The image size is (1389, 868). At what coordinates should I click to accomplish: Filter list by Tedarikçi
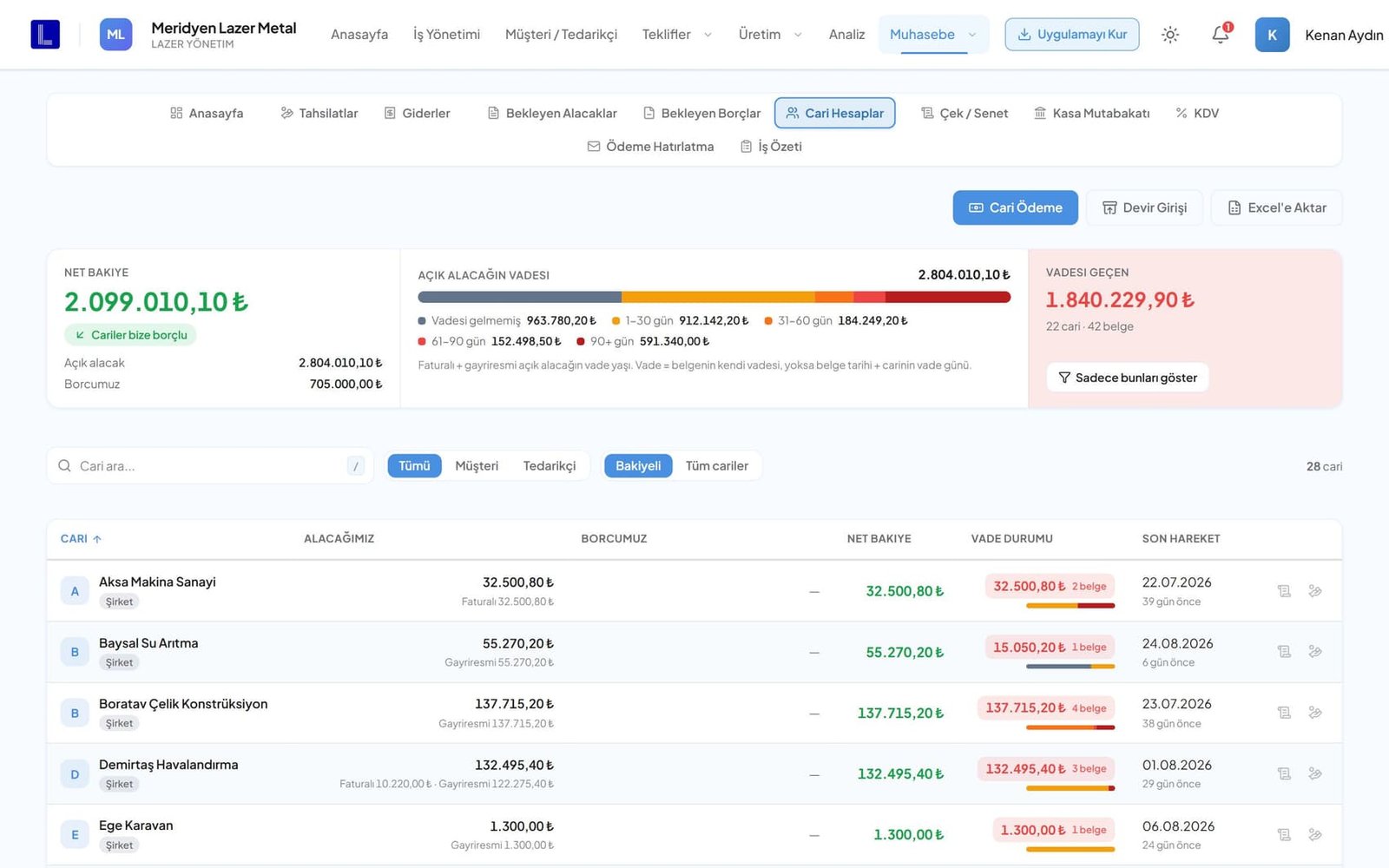pyautogui.click(x=550, y=466)
